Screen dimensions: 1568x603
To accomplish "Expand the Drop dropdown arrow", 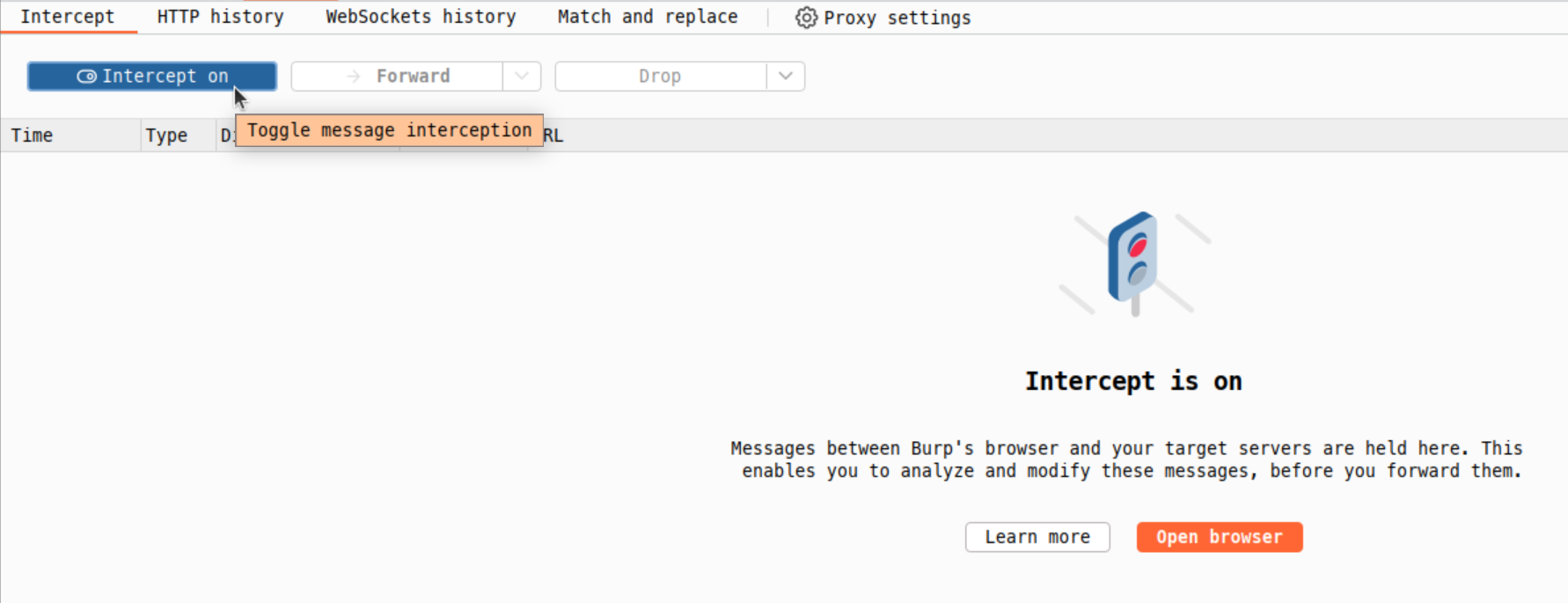I will click(786, 77).
